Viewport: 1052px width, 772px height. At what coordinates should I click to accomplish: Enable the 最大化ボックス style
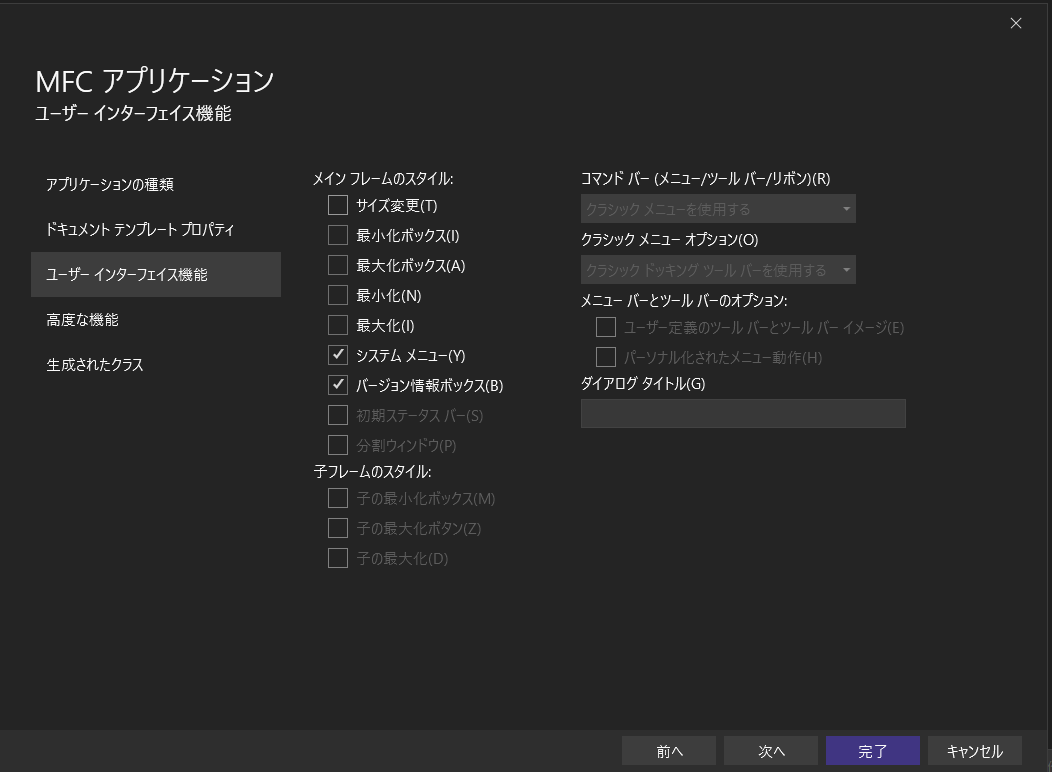point(338,265)
